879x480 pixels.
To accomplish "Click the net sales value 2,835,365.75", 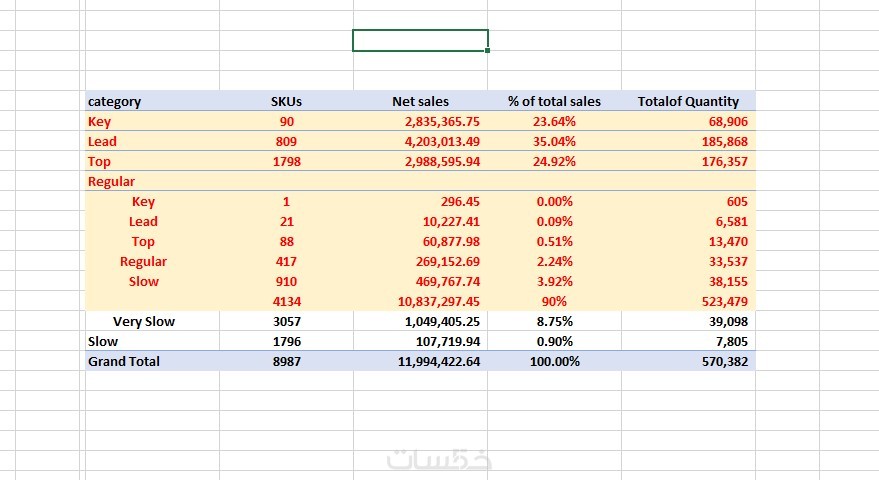I will [439, 121].
